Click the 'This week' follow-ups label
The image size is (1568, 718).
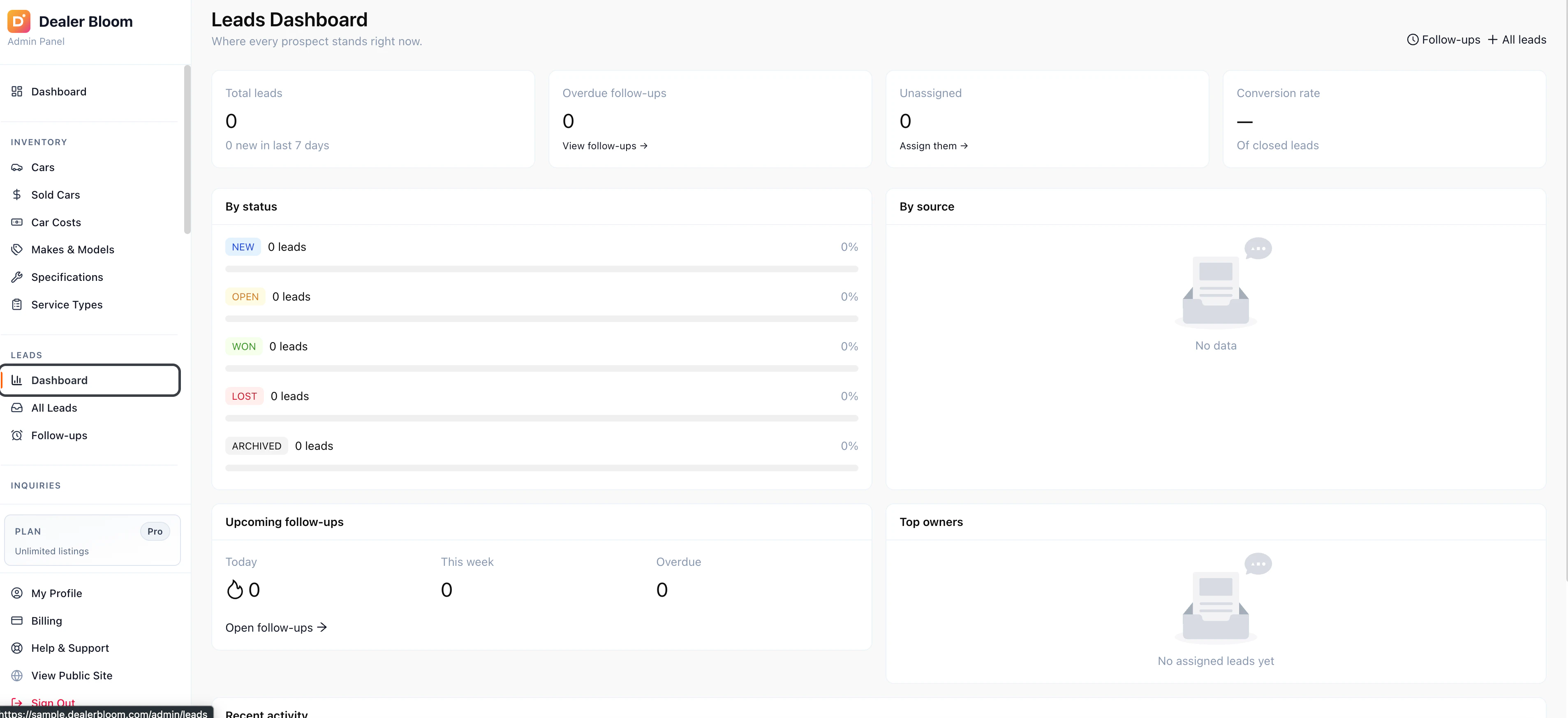click(467, 561)
